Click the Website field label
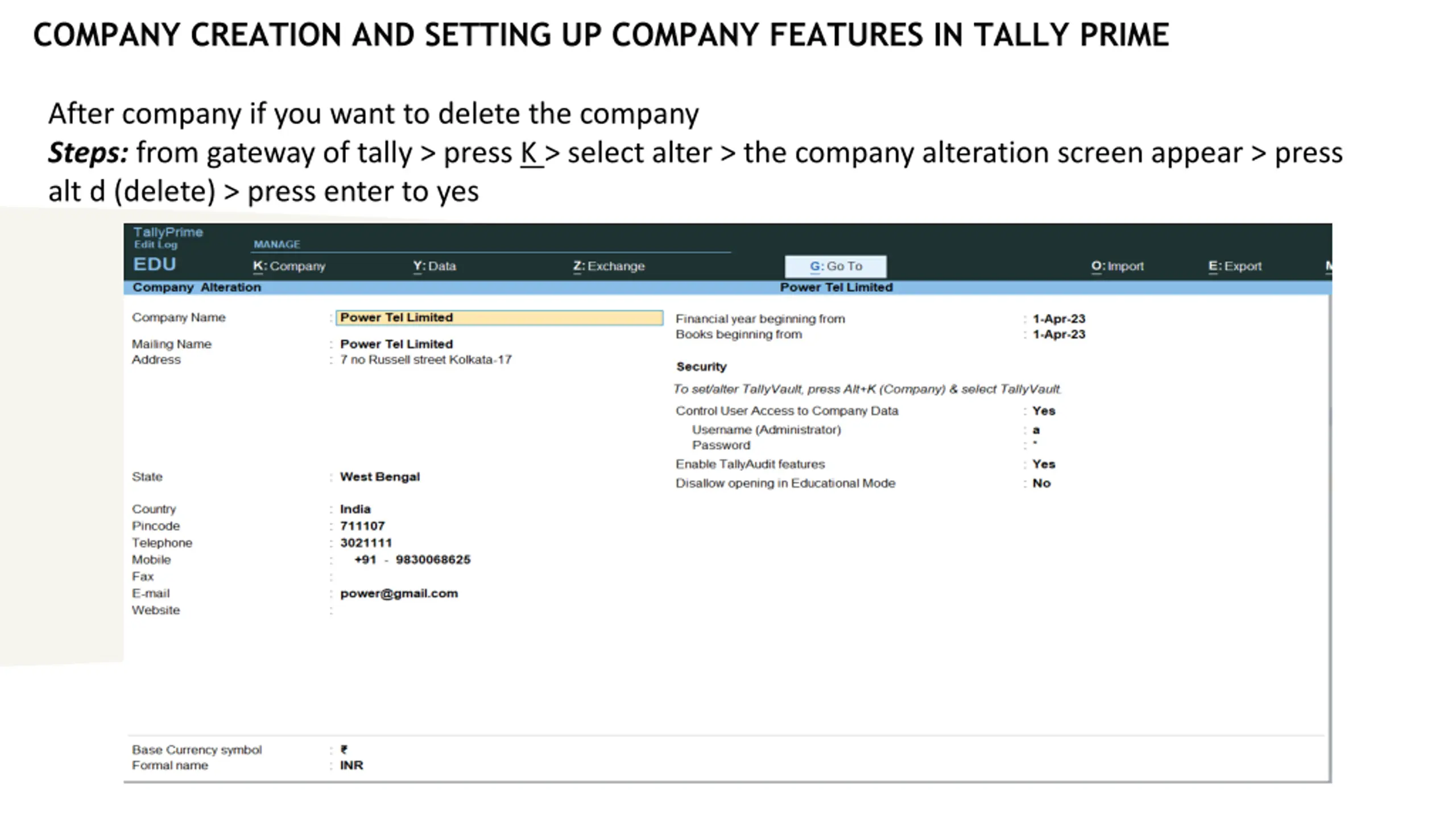The image size is (1456, 819). 156,610
